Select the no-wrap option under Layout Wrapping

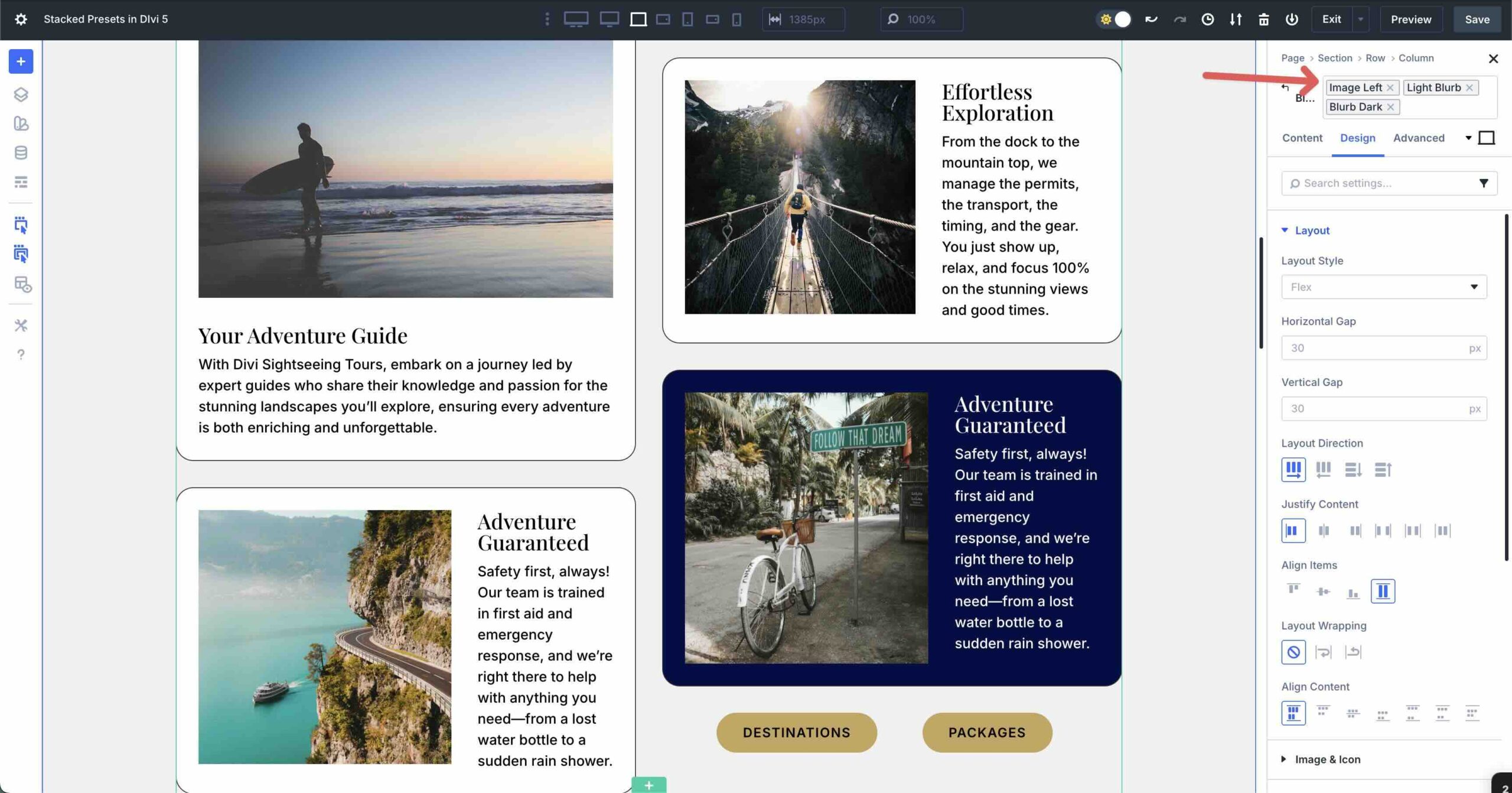click(x=1293, y=652)
